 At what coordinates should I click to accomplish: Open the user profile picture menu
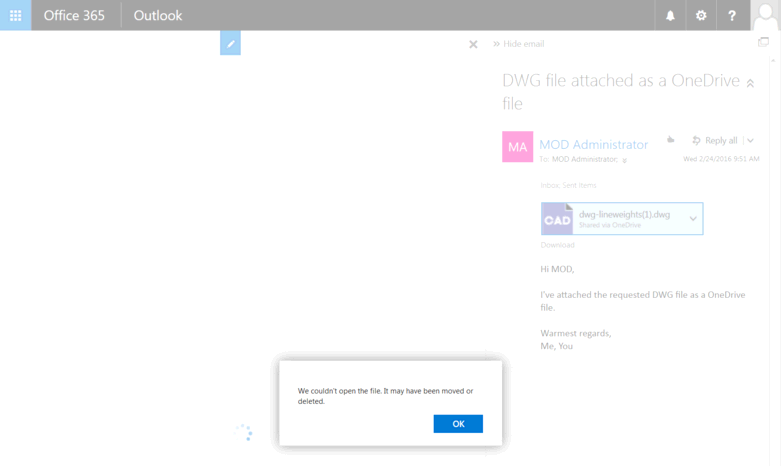point(765,15)
